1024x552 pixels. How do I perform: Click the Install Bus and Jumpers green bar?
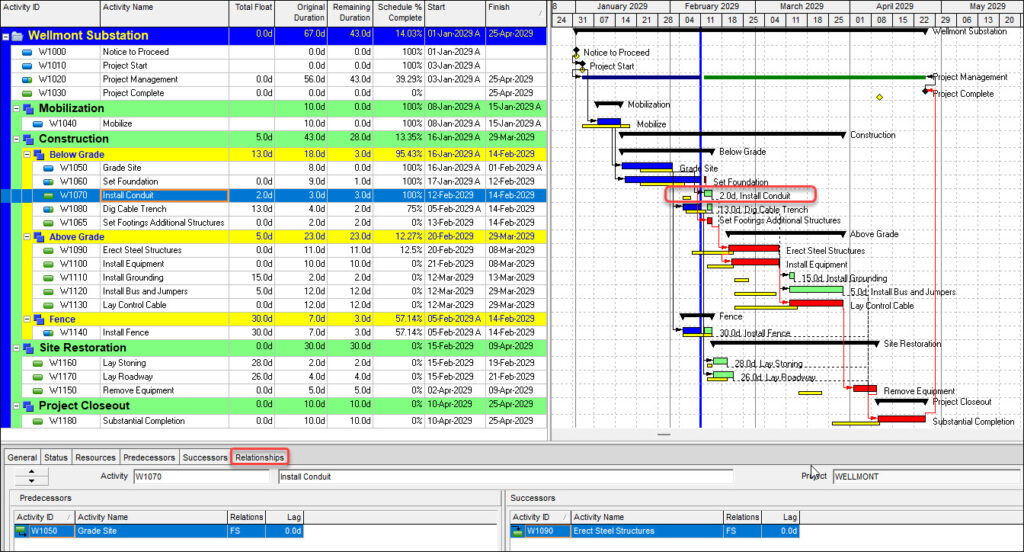pos(816,289)
